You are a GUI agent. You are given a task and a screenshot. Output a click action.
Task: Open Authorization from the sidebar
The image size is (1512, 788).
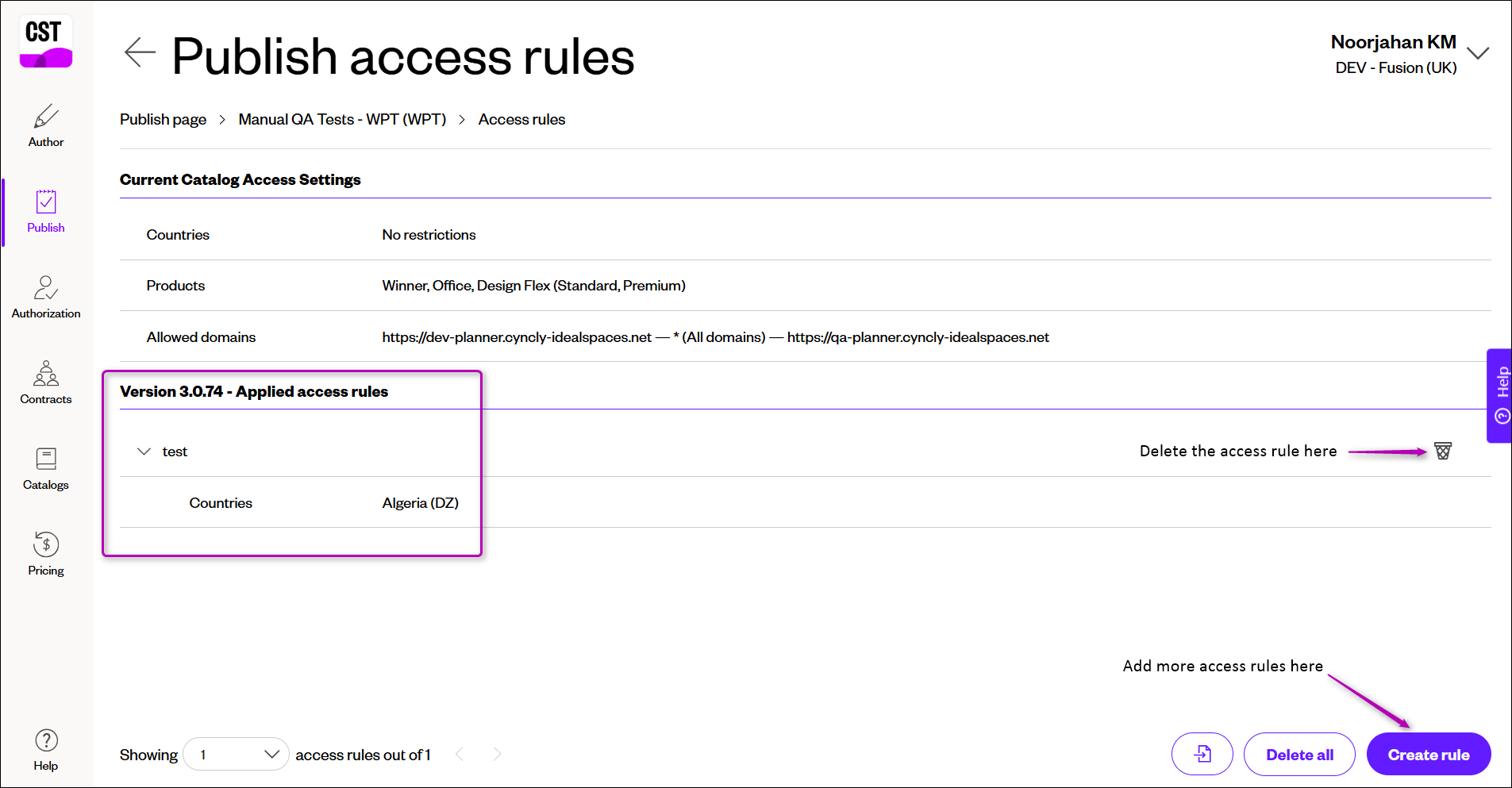click(46, 297)
